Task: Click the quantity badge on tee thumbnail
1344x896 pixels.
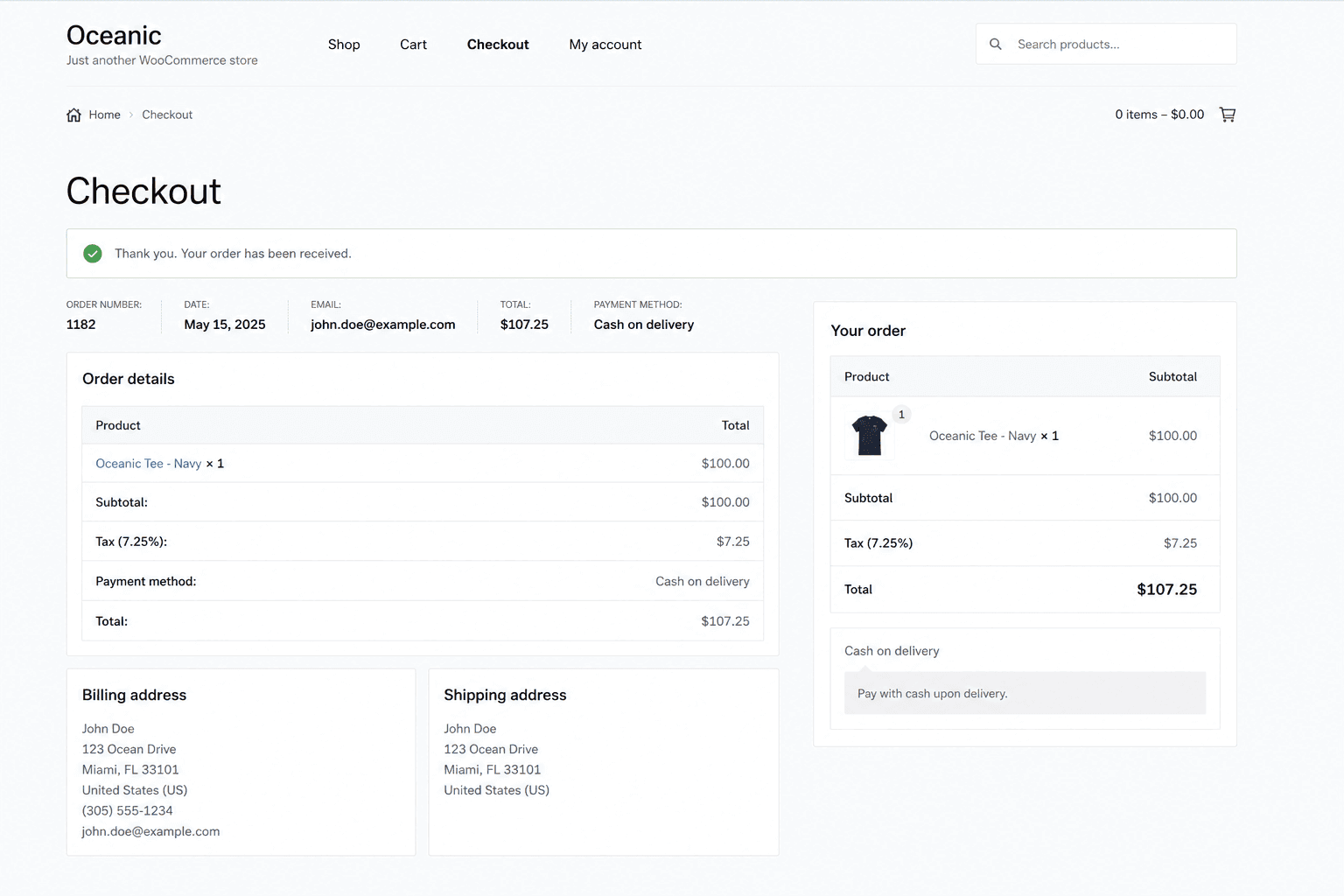Action: tap(901, 415)
